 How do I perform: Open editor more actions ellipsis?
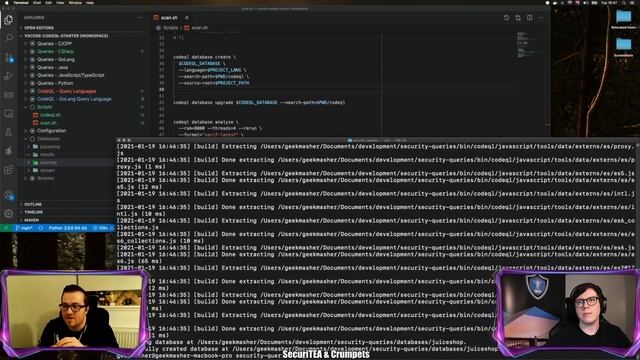[541, 18]
